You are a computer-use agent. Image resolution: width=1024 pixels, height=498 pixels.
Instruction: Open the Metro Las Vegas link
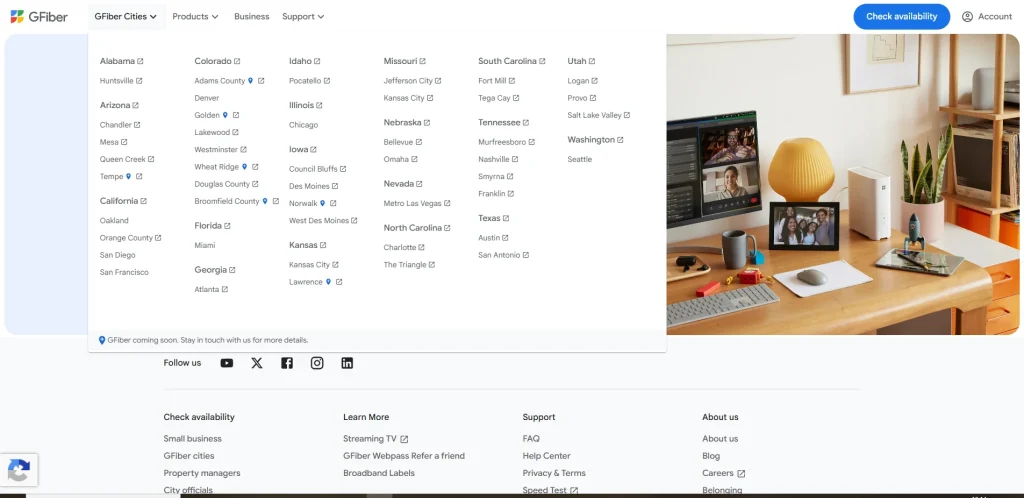(x=413, y=204)
